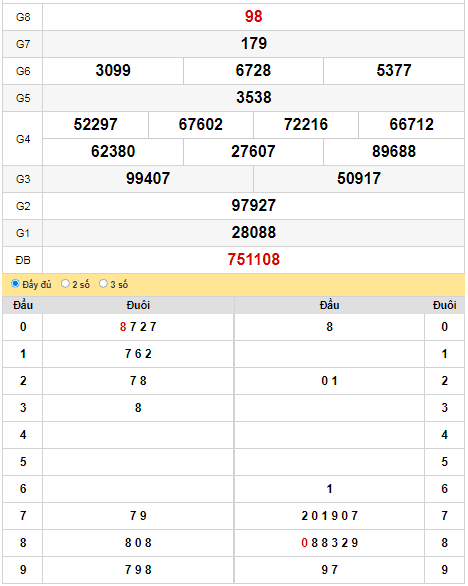
Task: Click G3 number 50917
Action: (359, 178)
